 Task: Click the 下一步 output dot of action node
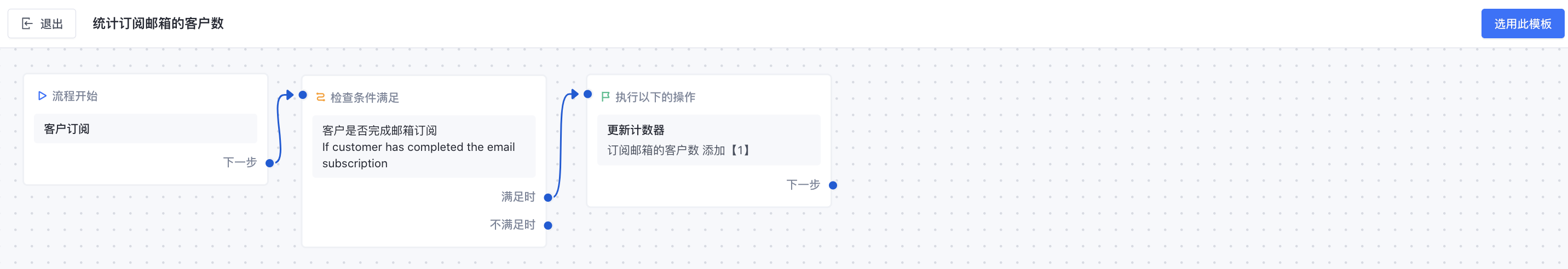[x=833, y=185]
